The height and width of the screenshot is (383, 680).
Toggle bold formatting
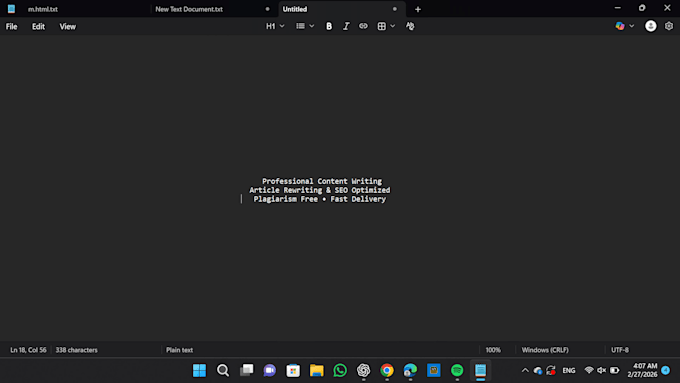(x=329, y=26)
